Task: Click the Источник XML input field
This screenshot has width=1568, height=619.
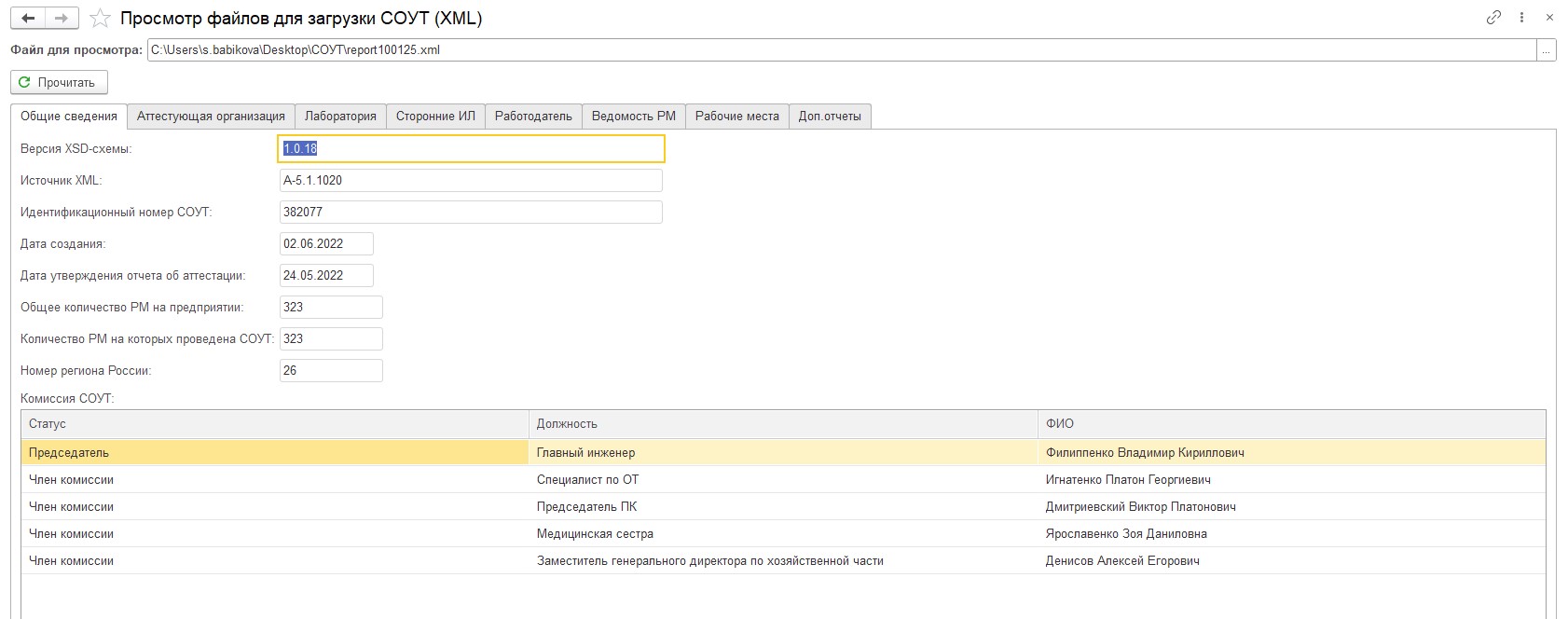Action: pos(471,181)
